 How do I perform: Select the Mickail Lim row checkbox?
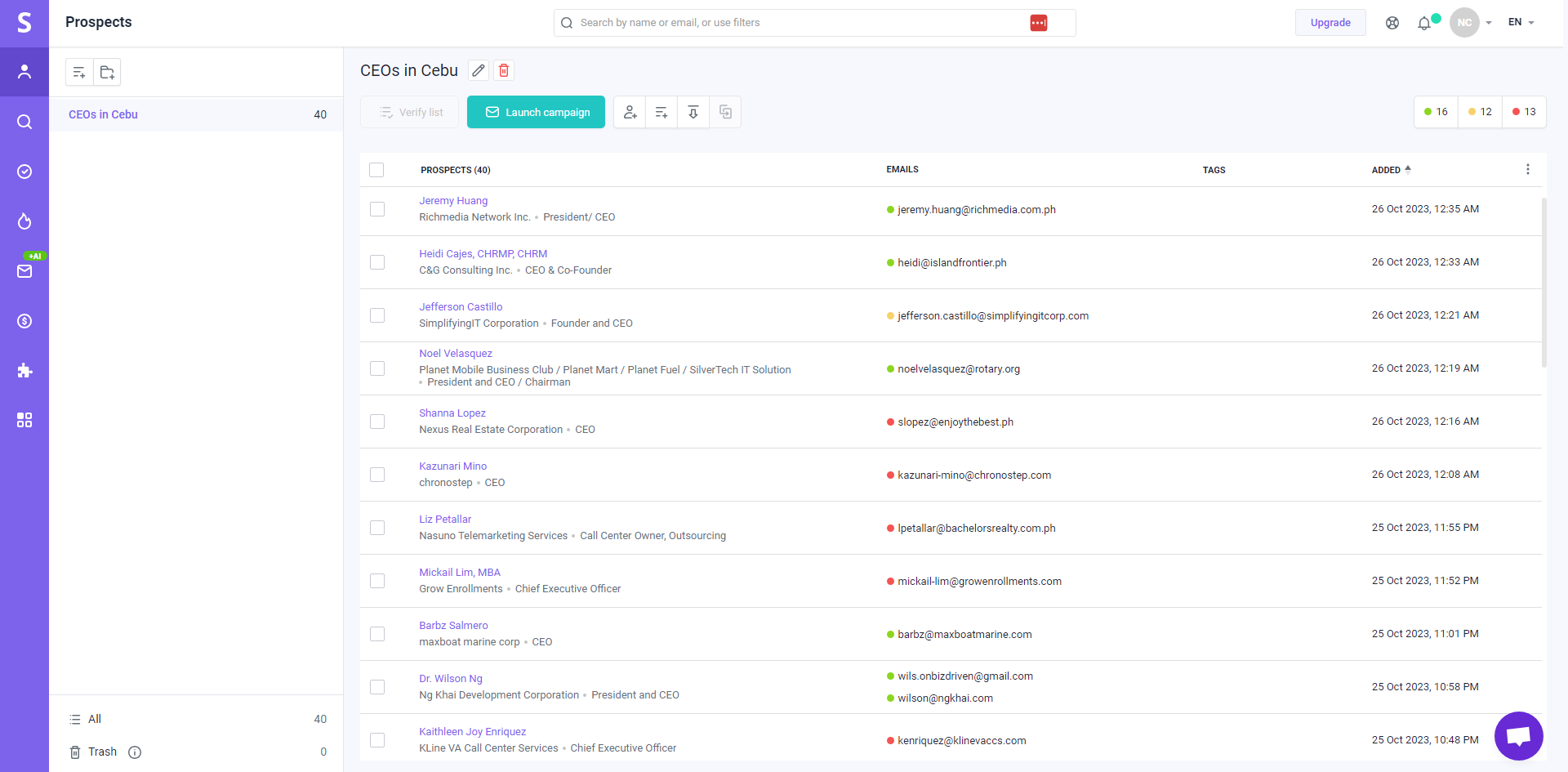[x=377, y=581]
